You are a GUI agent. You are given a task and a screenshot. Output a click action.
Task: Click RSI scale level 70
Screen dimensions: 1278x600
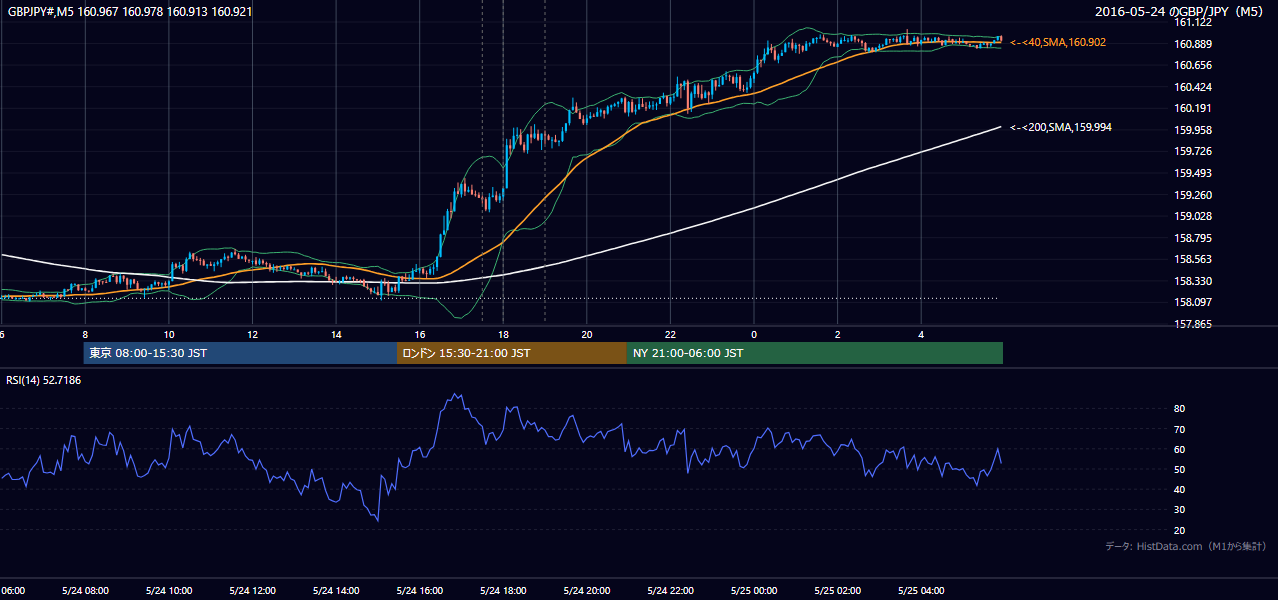pos(1179,430)
